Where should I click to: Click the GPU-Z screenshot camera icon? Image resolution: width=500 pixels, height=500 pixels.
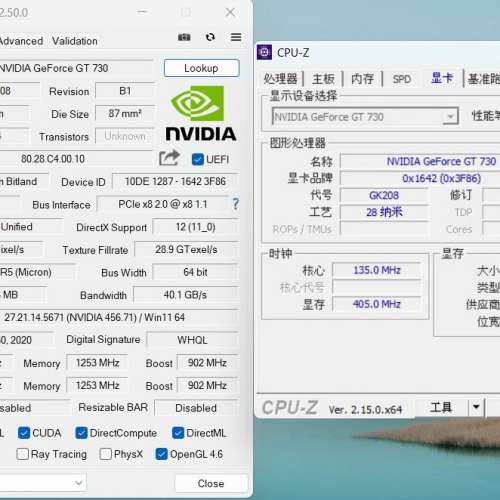[184, 37]
